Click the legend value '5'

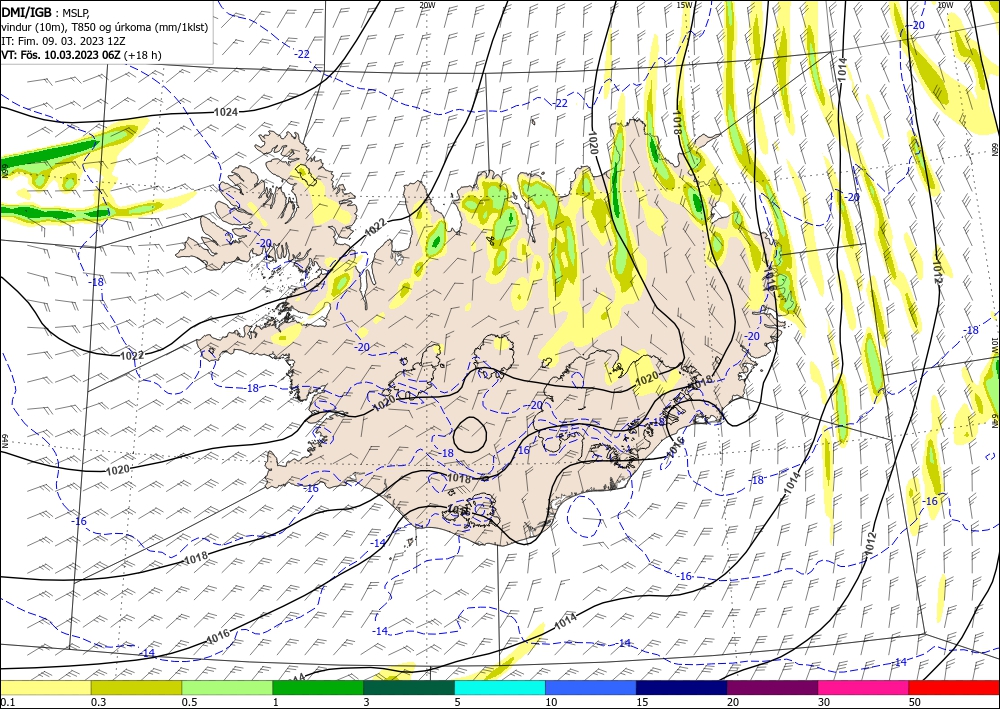[458, 702]
